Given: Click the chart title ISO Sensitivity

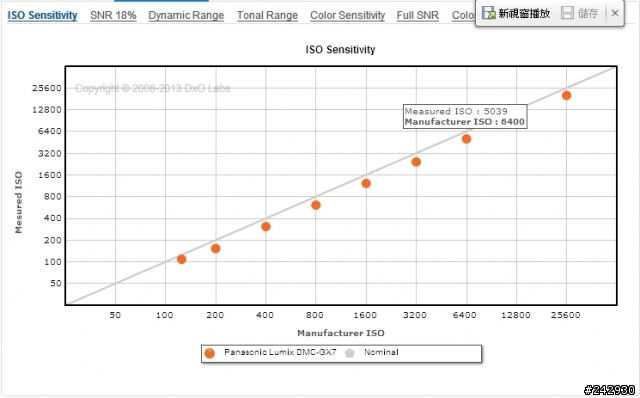Looking at the screenshot, I should tap(340, 50).
